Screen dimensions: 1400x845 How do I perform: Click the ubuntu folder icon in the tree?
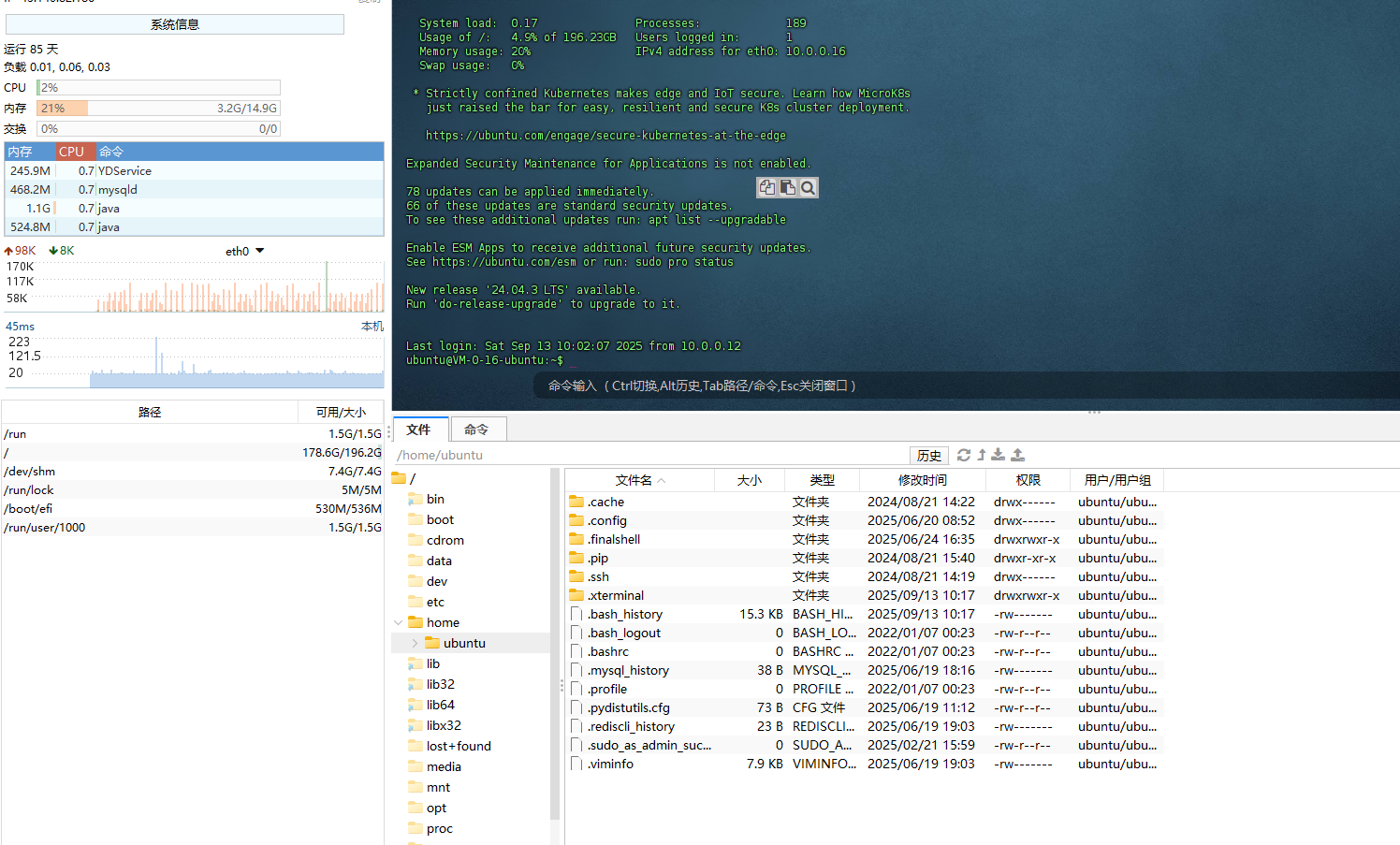(x=432, y=643)
